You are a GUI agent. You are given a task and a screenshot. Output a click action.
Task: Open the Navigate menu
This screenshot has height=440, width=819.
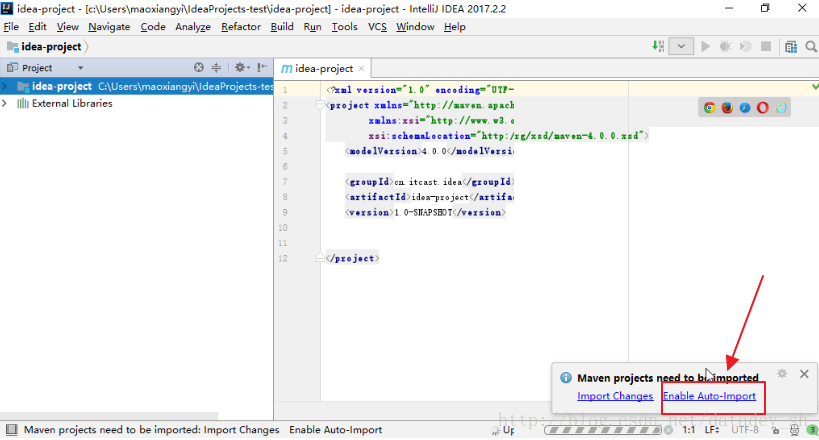tap(109, 27)
